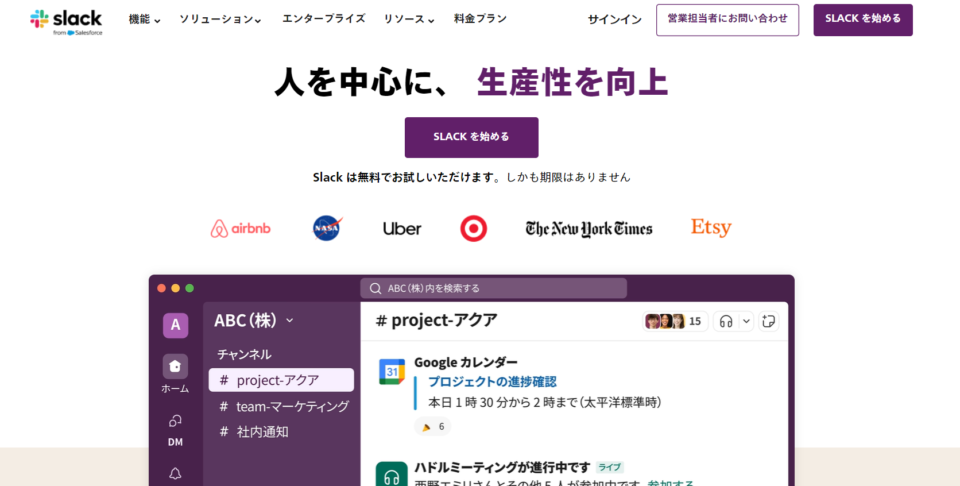Open the member avatars count 15

[675, 321]
